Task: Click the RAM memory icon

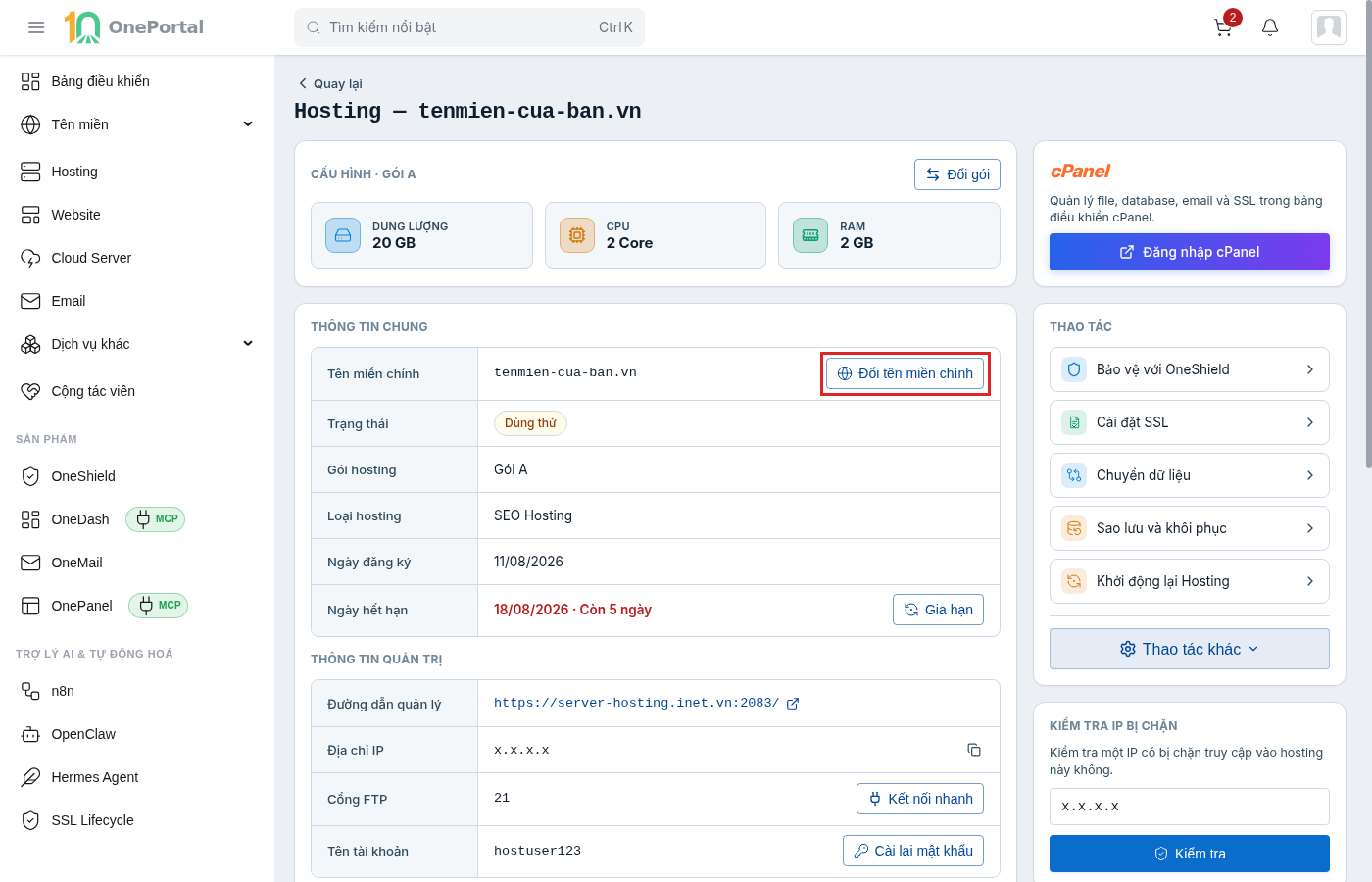Action: (810, 235)
